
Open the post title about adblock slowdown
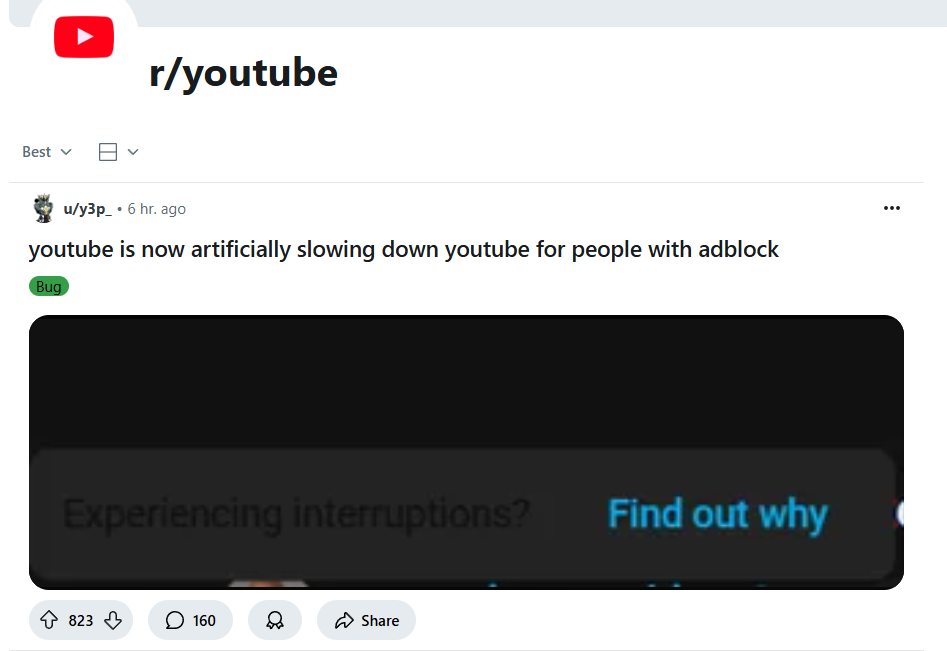point(403,249)
